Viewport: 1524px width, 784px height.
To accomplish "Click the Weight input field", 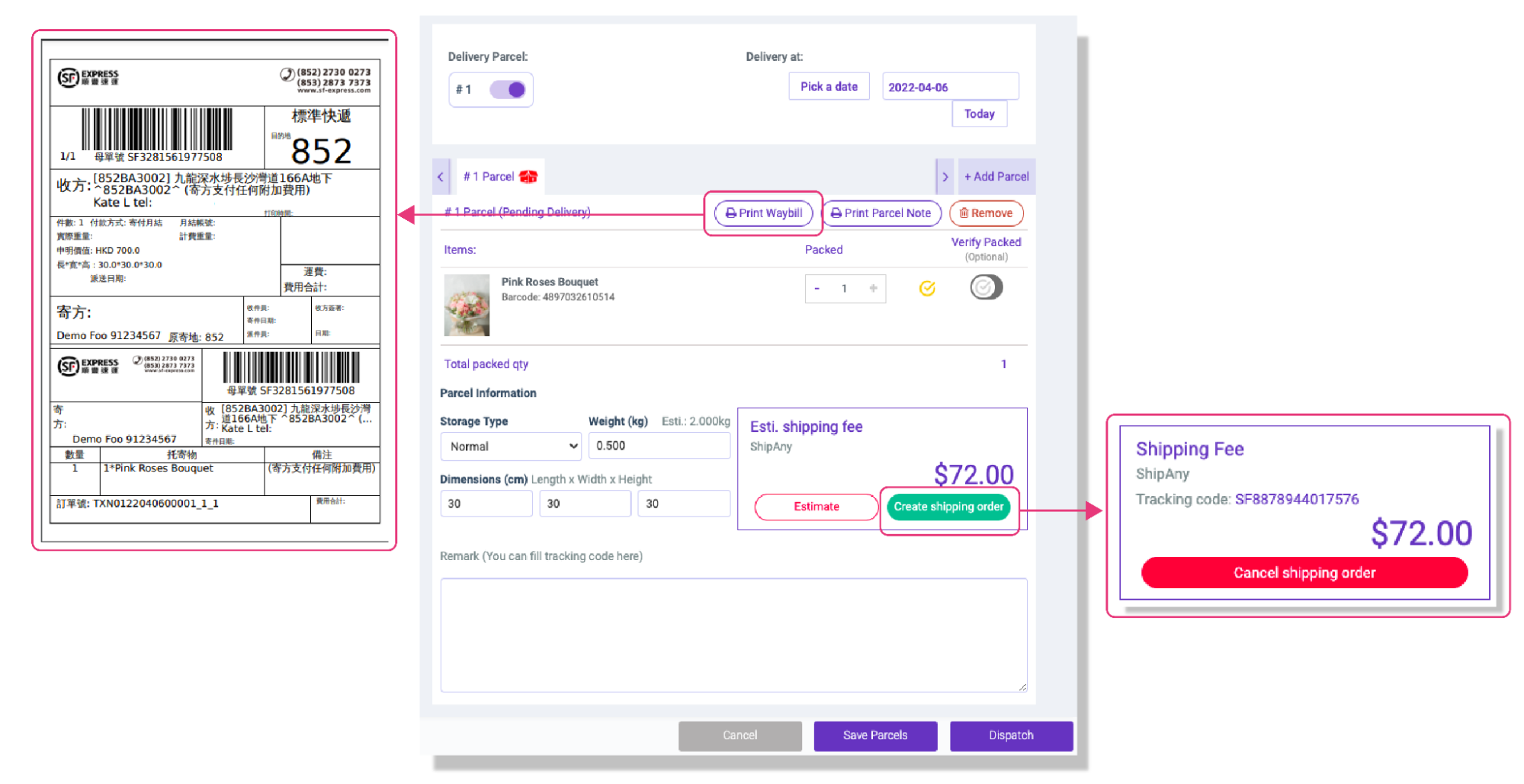I will point(659,446).
